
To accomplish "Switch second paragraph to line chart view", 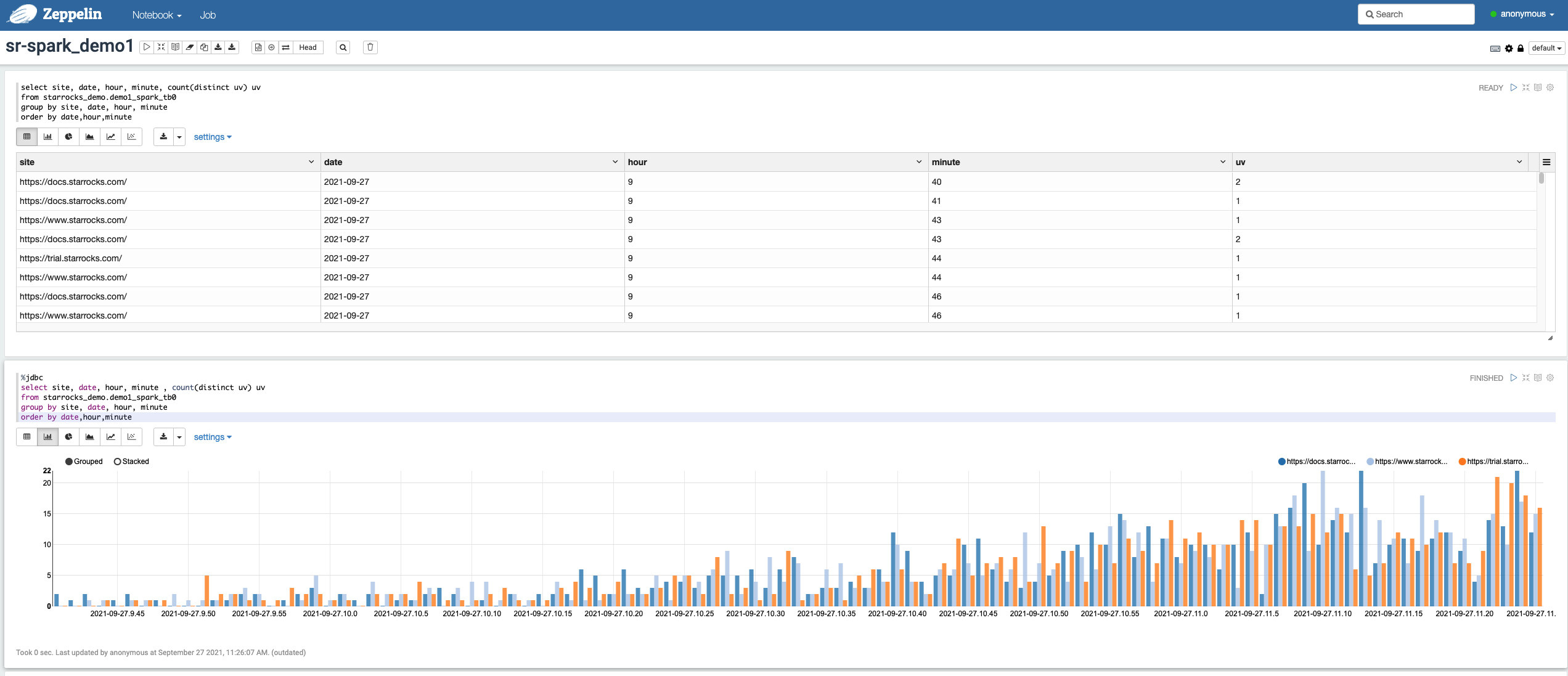I will click(x=110, y=437).
